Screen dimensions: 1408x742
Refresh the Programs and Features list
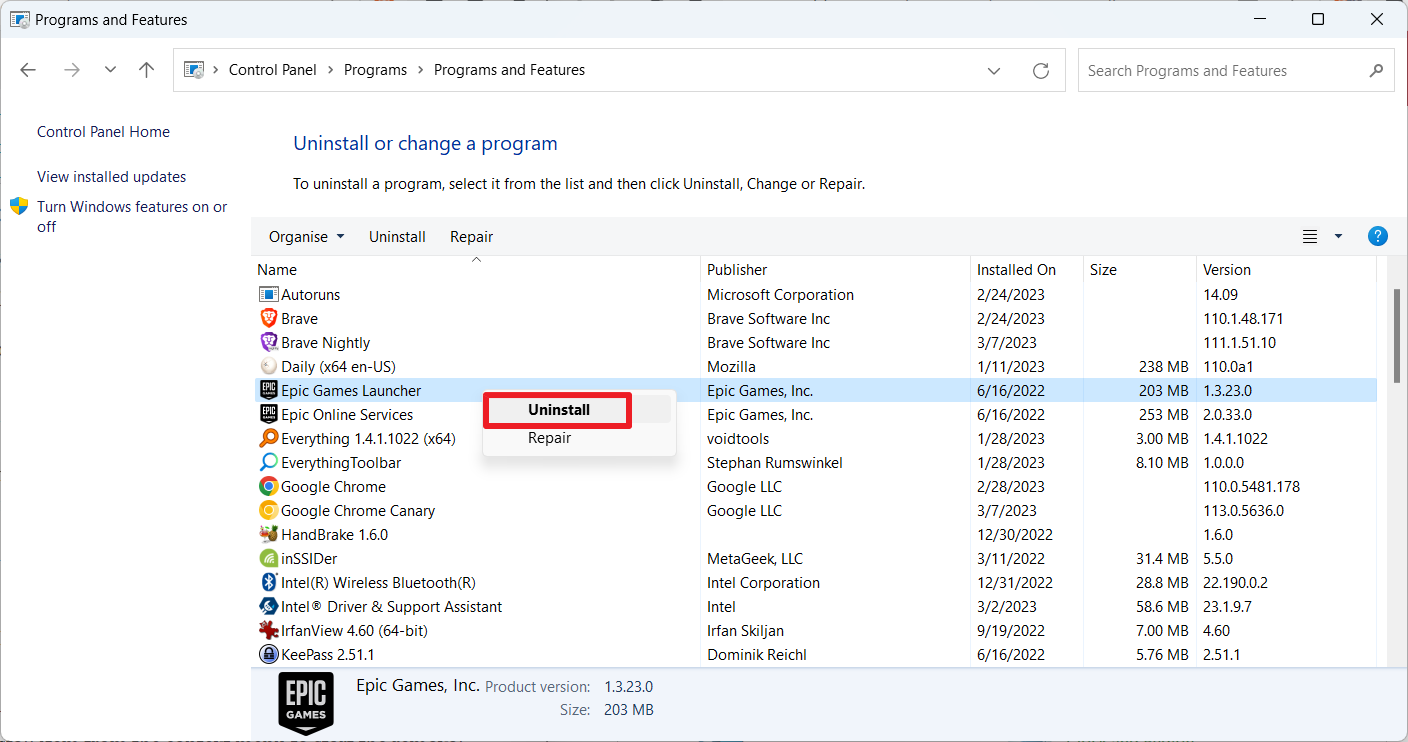[1041, 71]
